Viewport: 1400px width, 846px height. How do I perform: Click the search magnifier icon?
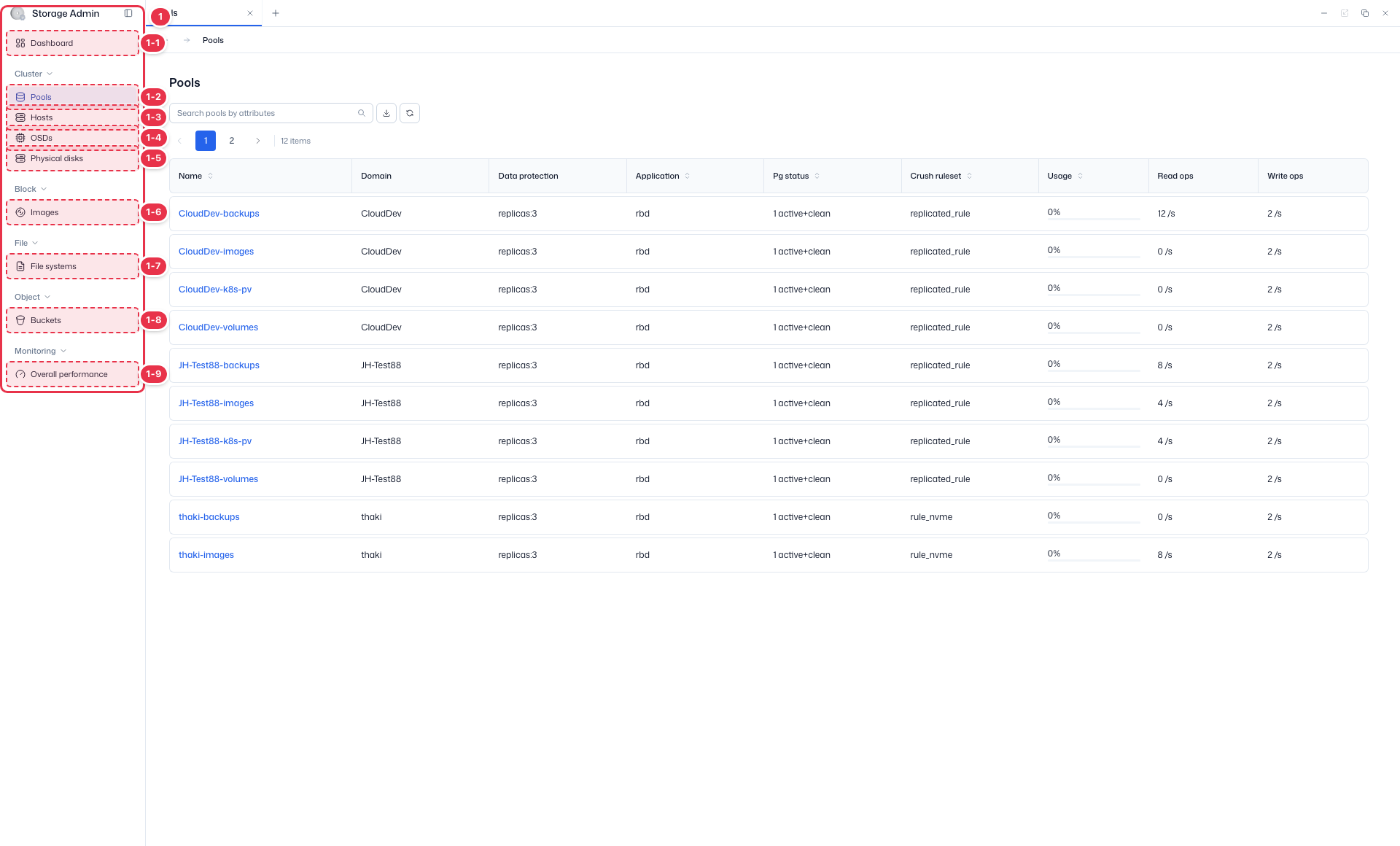point(362,113)
